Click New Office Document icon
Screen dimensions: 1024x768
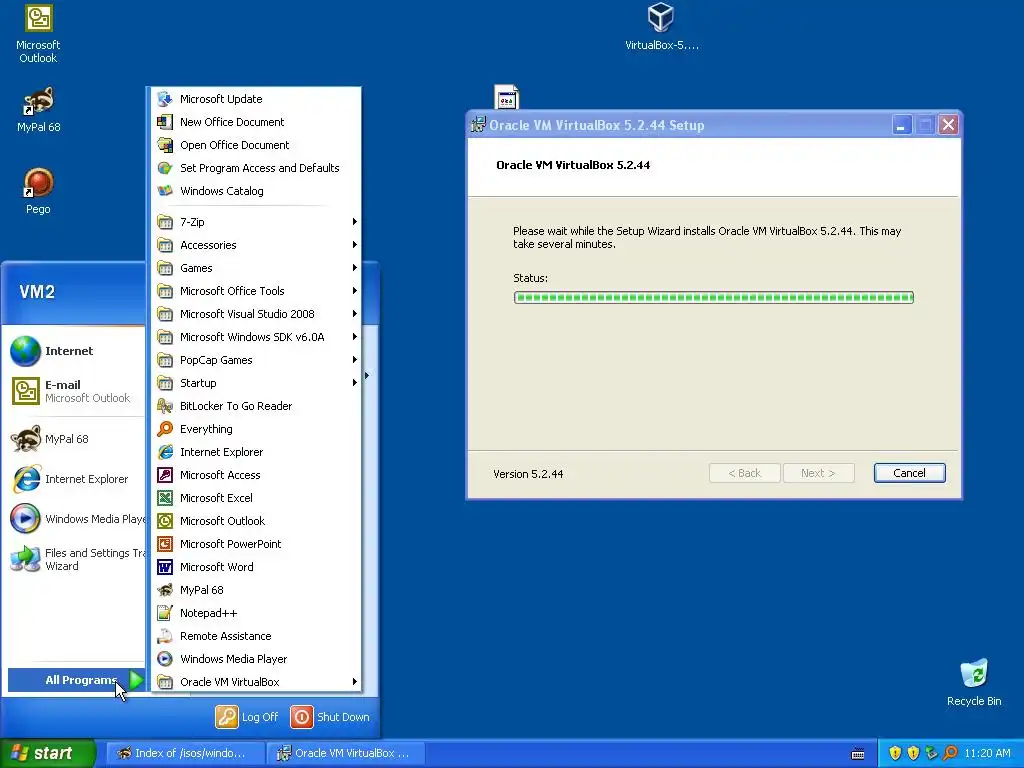click(165, 121)
